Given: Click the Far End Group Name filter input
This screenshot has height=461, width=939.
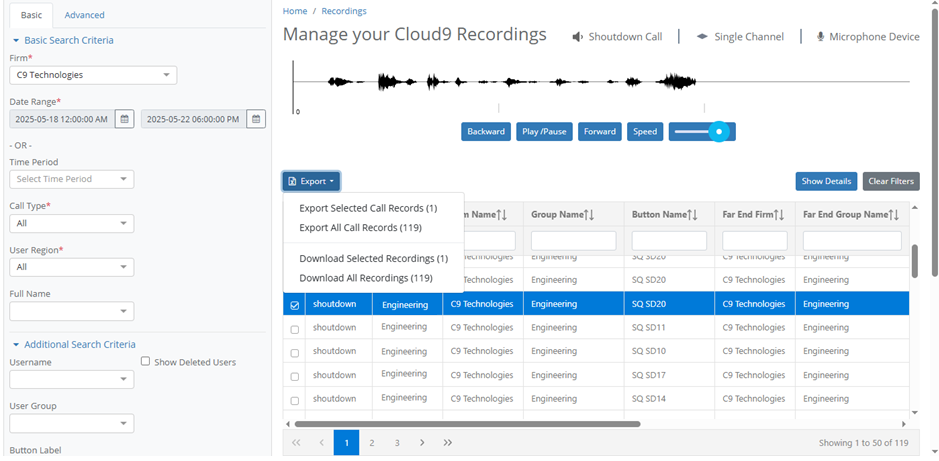Looking at the screenshot, I should tap(852, 241).
